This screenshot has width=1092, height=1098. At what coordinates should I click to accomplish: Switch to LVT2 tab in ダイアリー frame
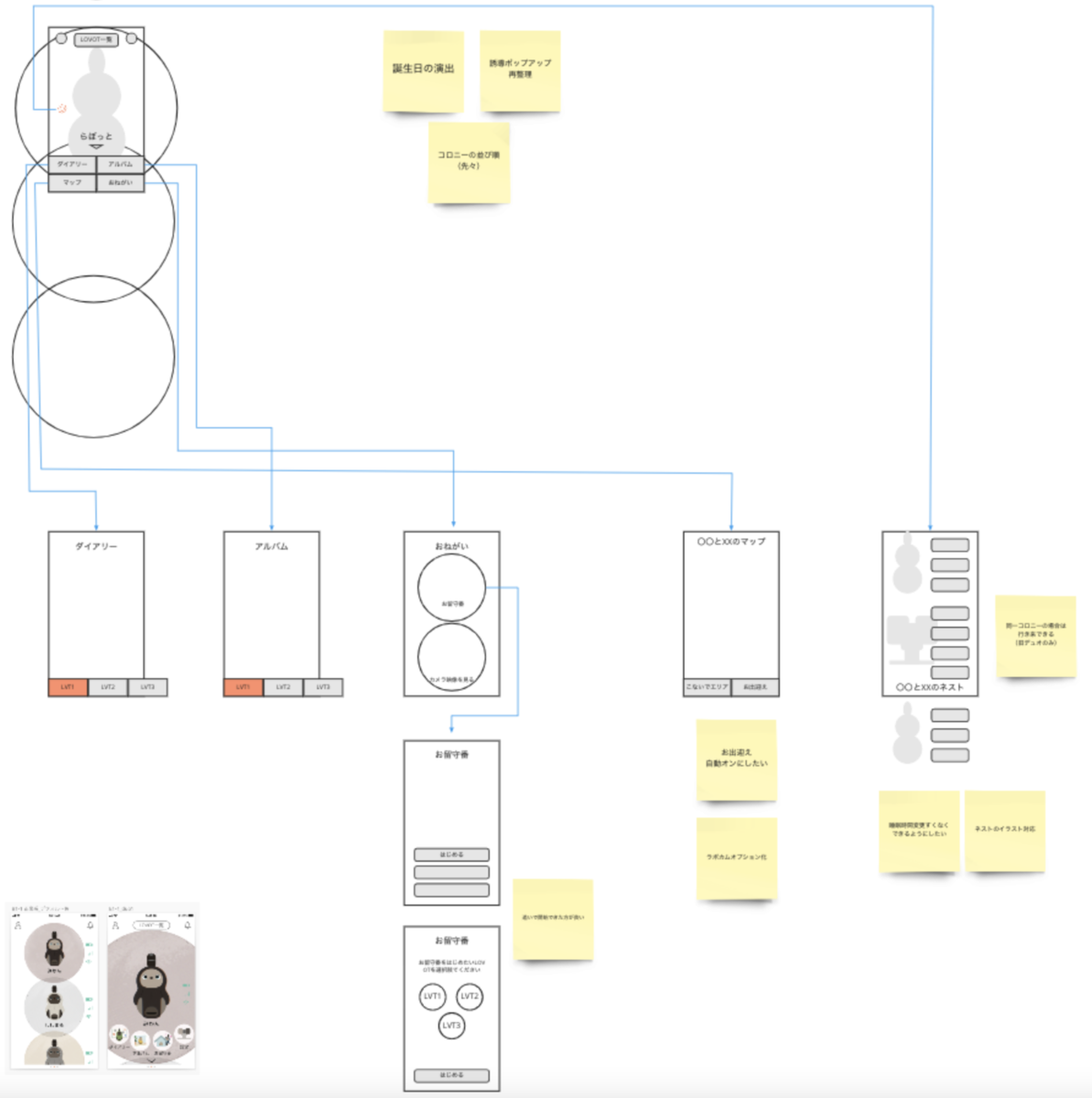pos(108,687)
